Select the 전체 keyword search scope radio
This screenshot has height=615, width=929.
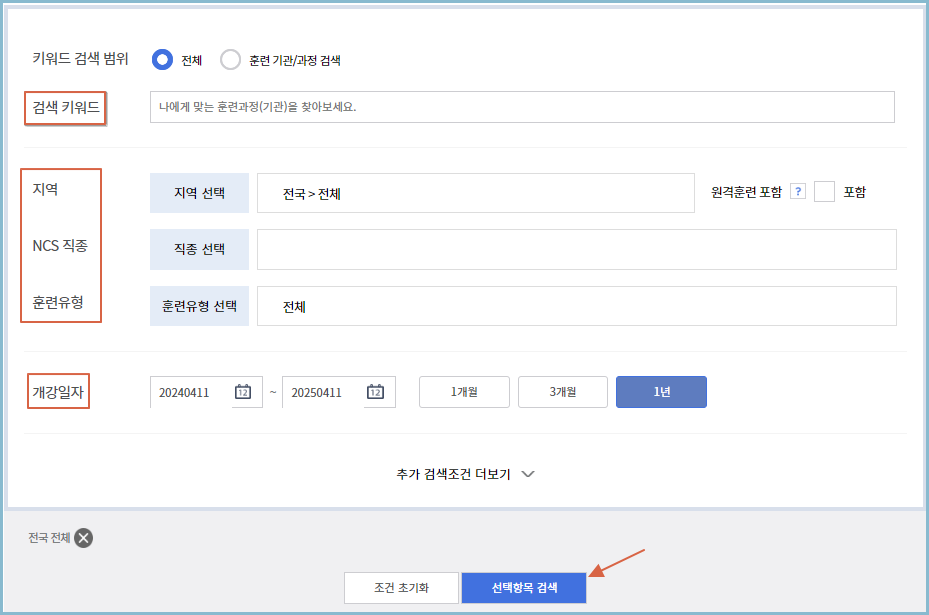(161, 60)
